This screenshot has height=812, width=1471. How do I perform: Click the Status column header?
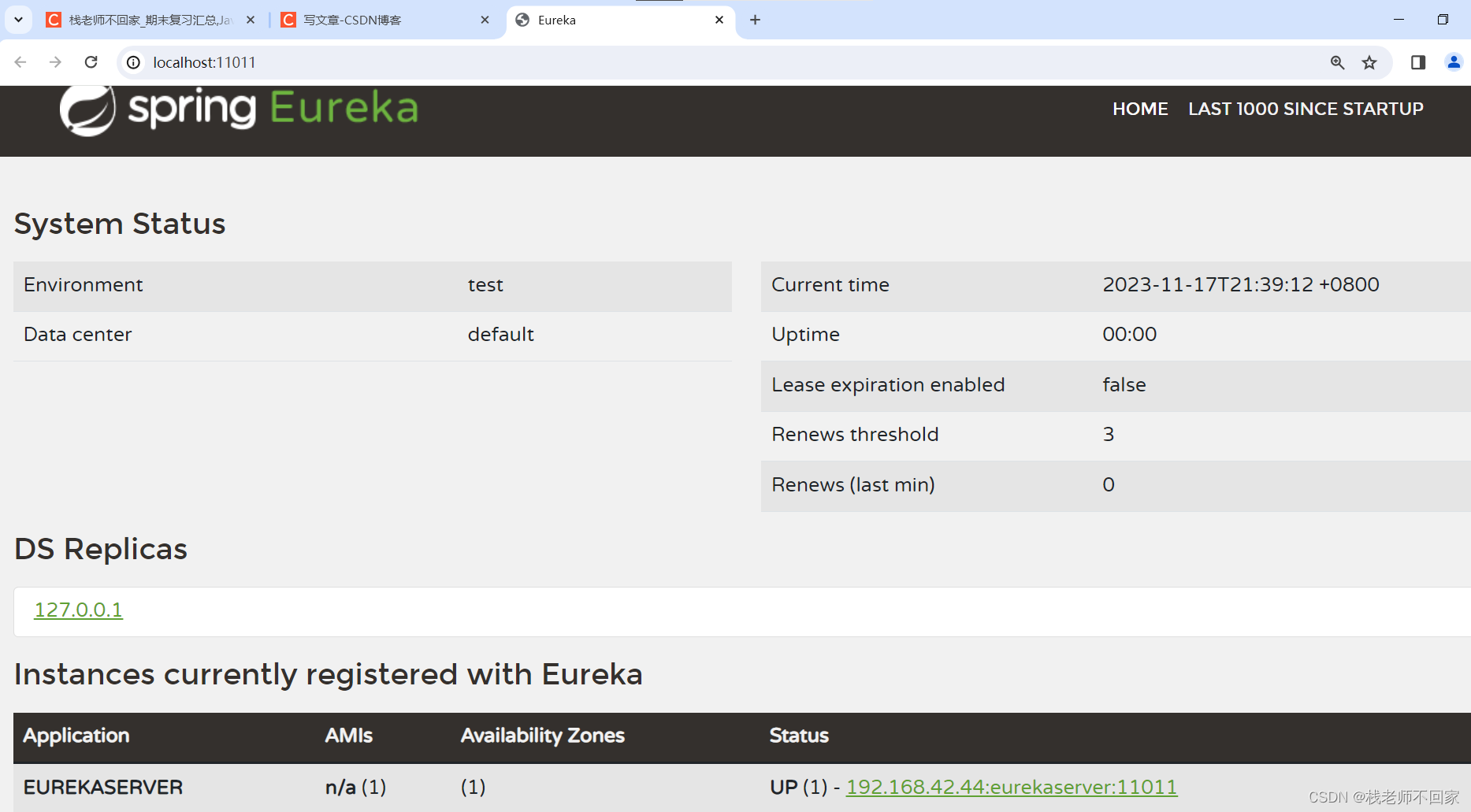[x=799, y=735]
